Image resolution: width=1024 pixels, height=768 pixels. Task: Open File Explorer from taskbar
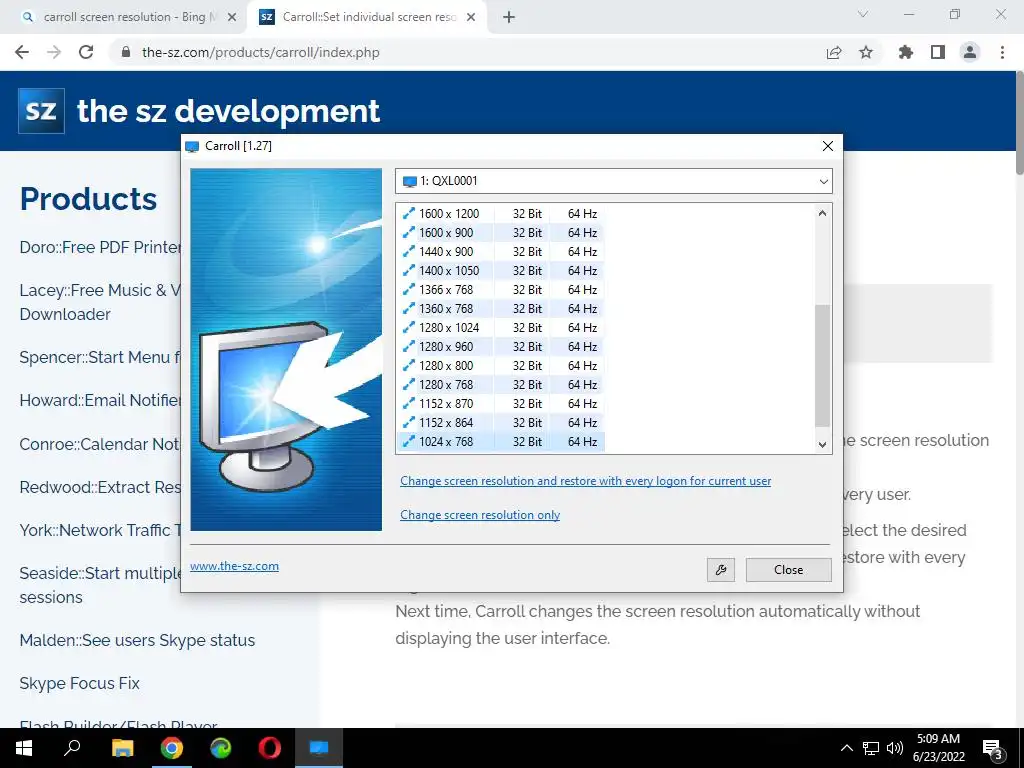click(122, 748)
